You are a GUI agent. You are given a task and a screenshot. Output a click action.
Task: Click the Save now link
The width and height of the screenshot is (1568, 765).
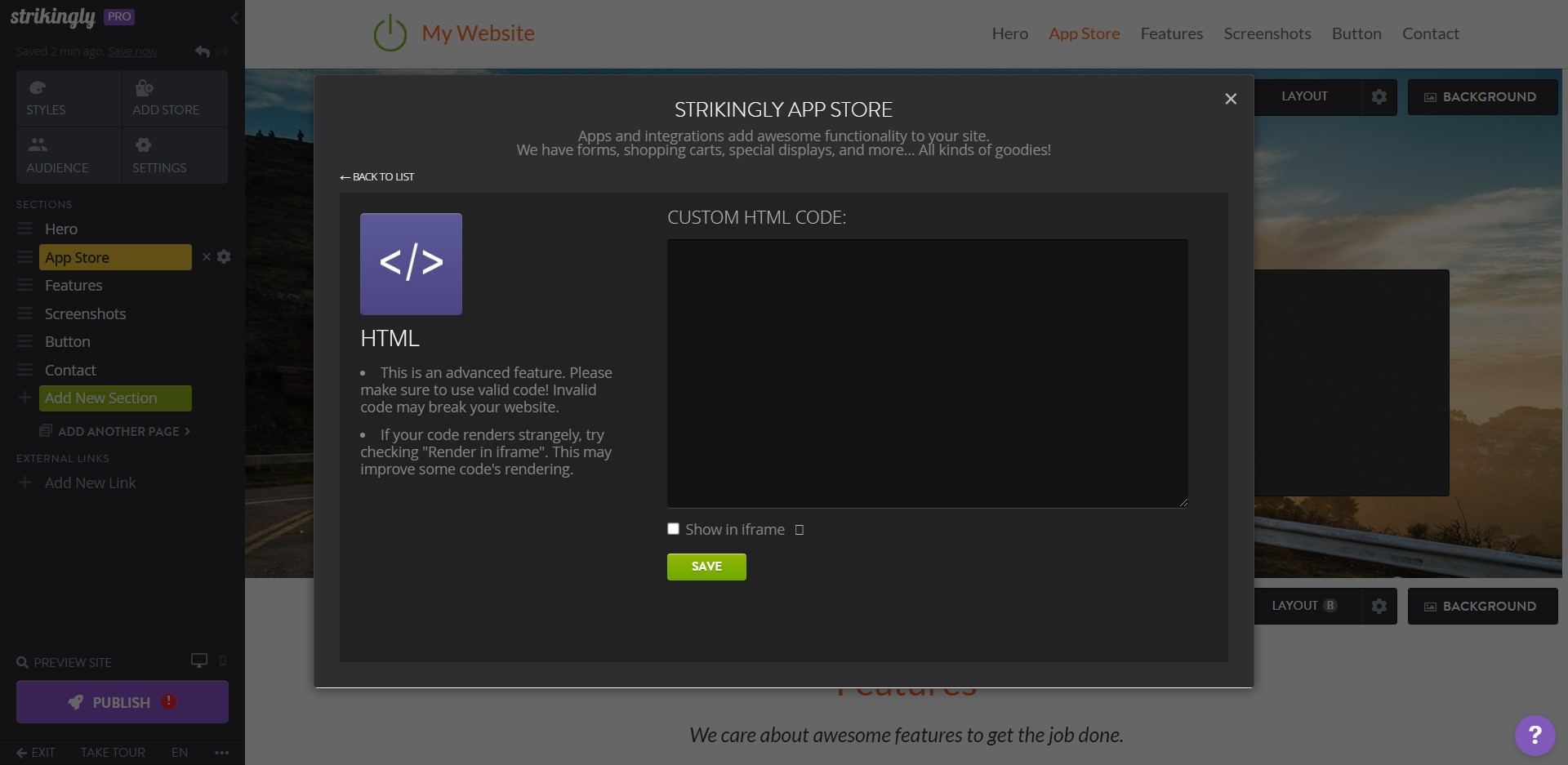pyautogui.click(x=133, y=51)
